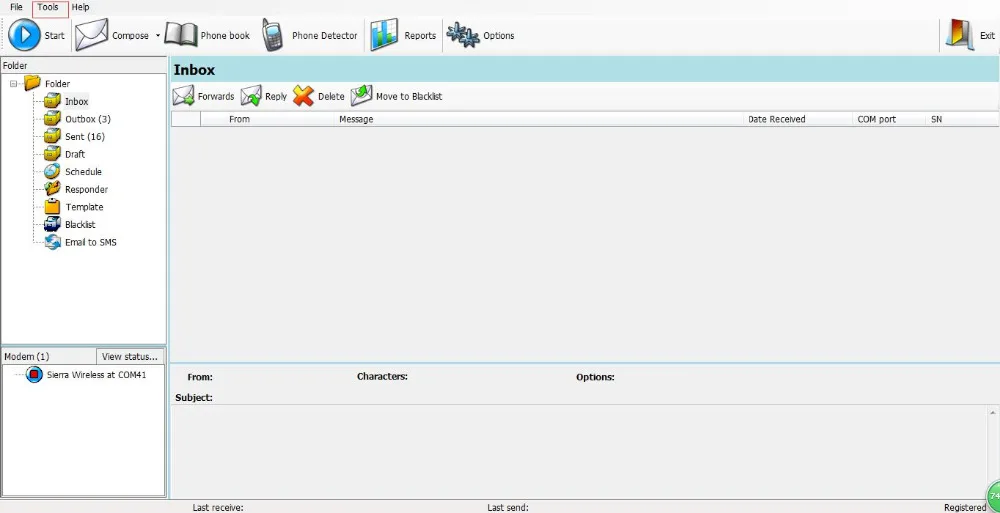Image resolution: width=1000 pixels, height=513 pixels.
Task: Collapse the root Folder tree node
Action: [x=13, y=84]
